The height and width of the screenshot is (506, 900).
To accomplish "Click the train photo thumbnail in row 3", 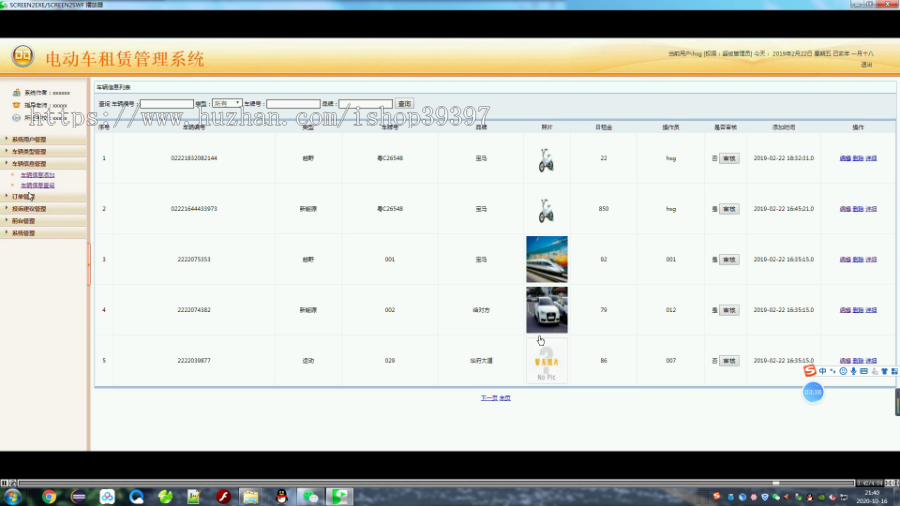I will tap(547, 259).
